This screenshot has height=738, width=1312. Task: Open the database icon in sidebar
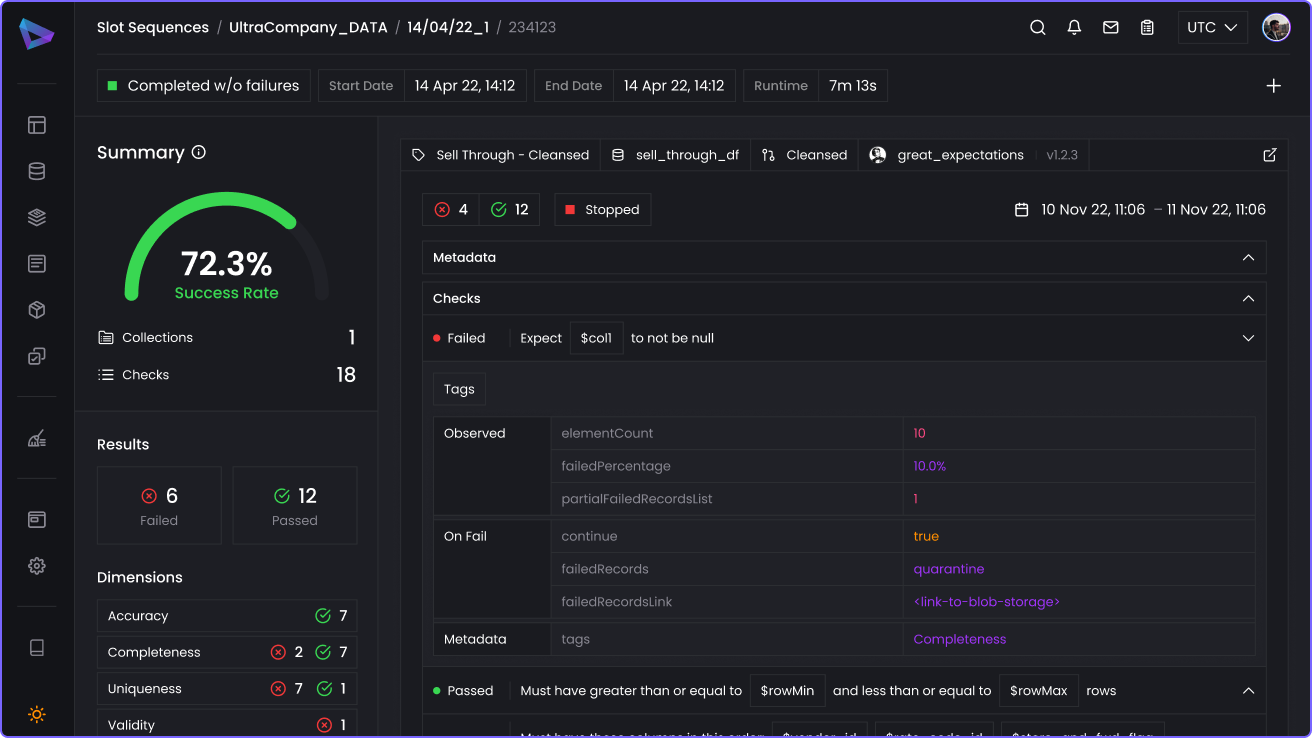pyautogui.click(x=37, y=171)
